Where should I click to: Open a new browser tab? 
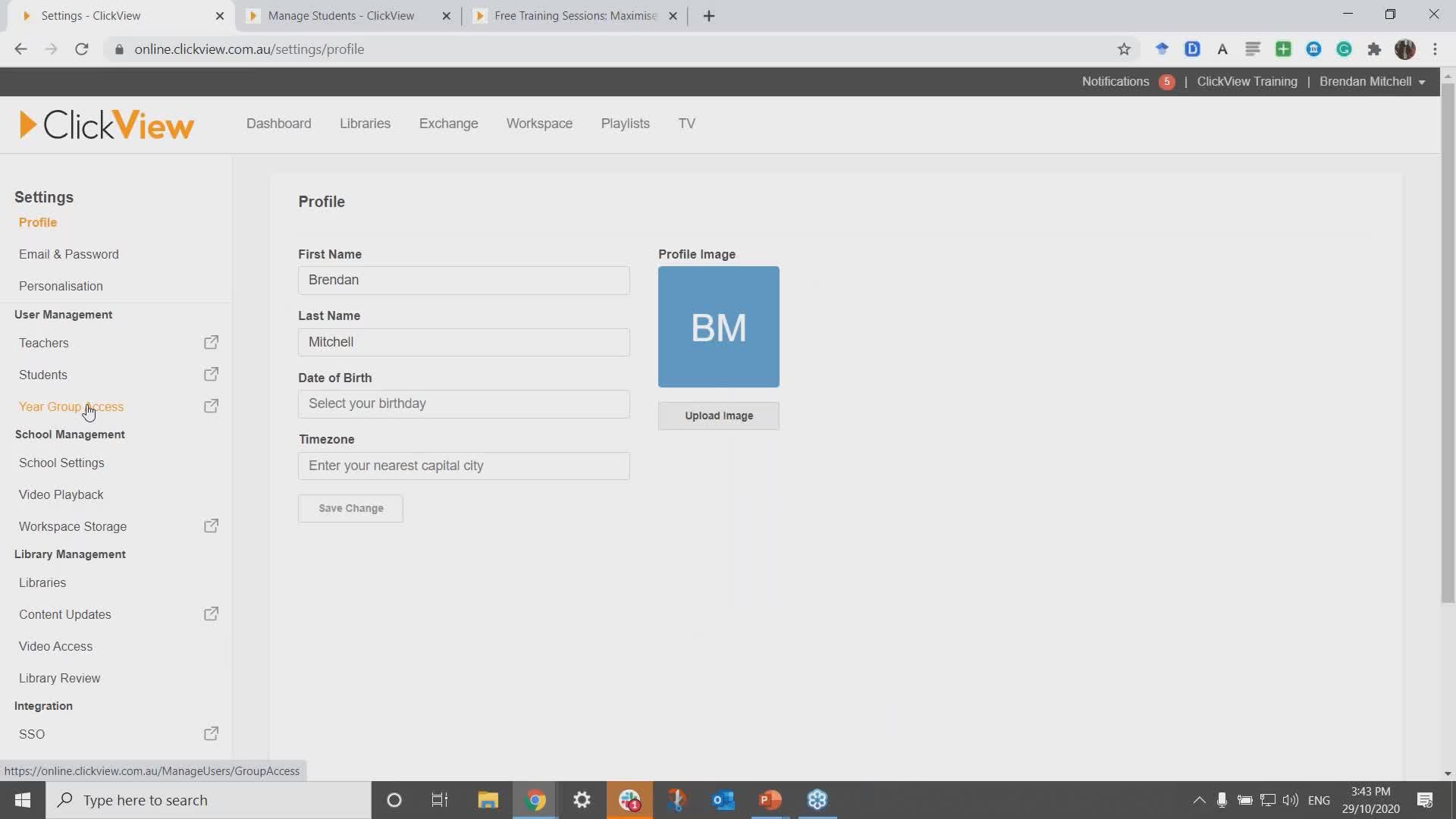tap(709, 16)
